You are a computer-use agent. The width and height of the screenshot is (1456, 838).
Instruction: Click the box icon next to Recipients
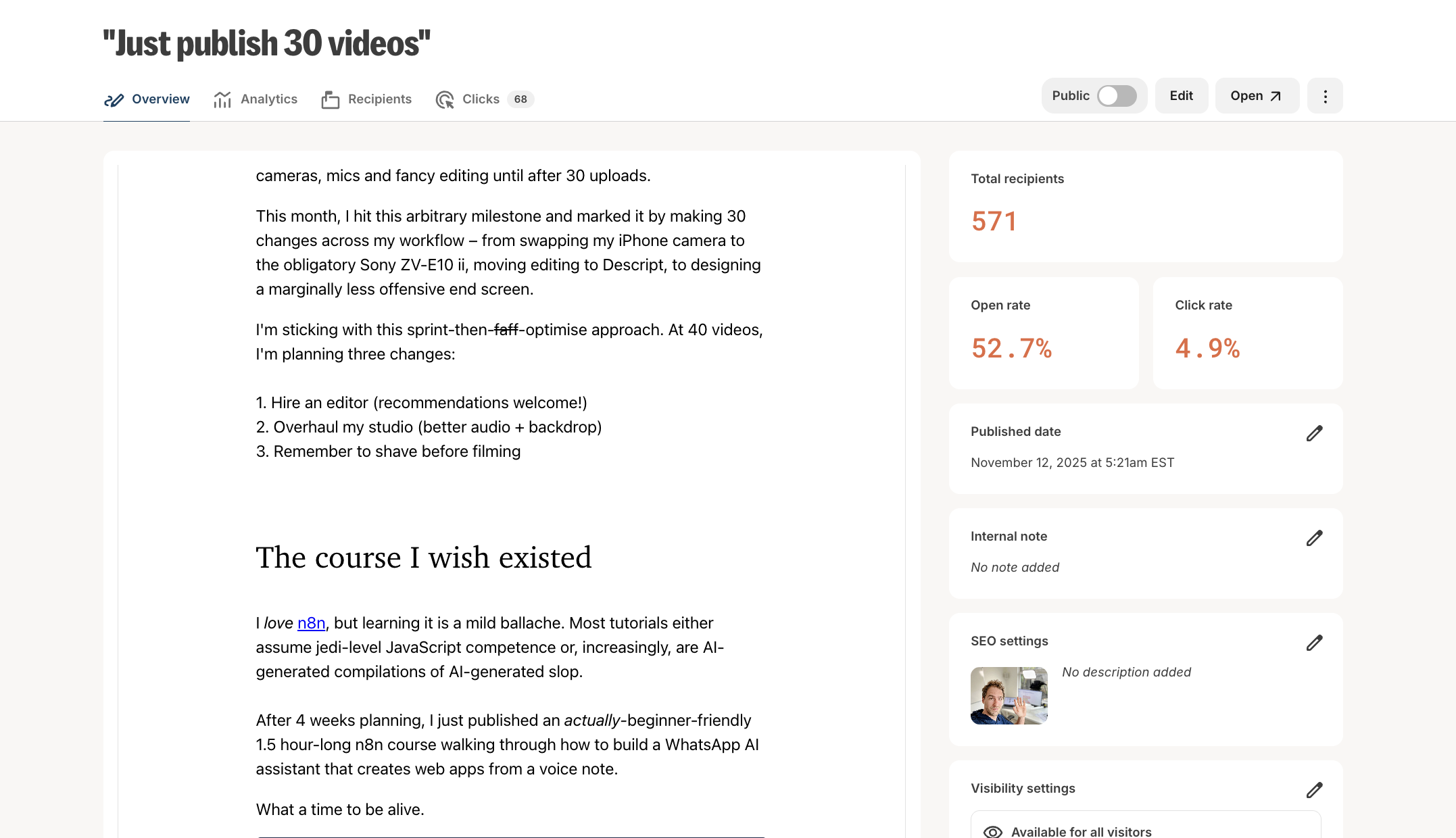[329, 99]
